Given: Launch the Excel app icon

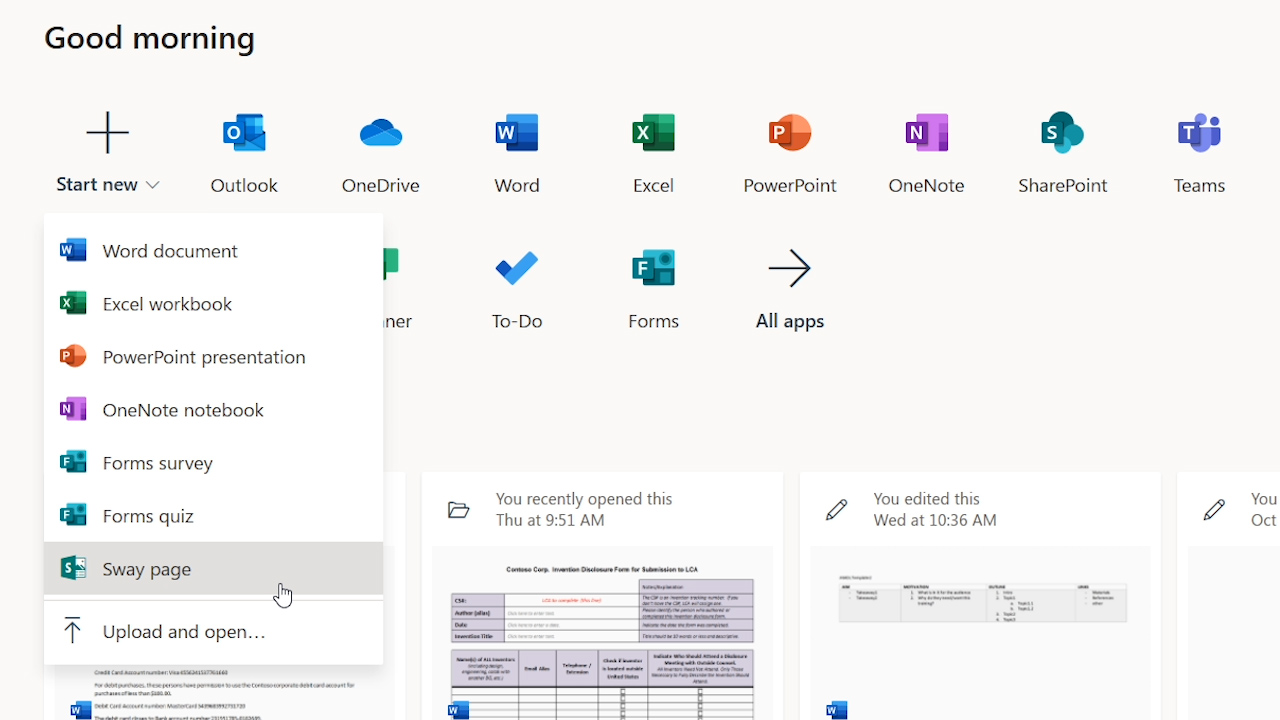Looking at the screenshot, I should click(x=653, y=132).
